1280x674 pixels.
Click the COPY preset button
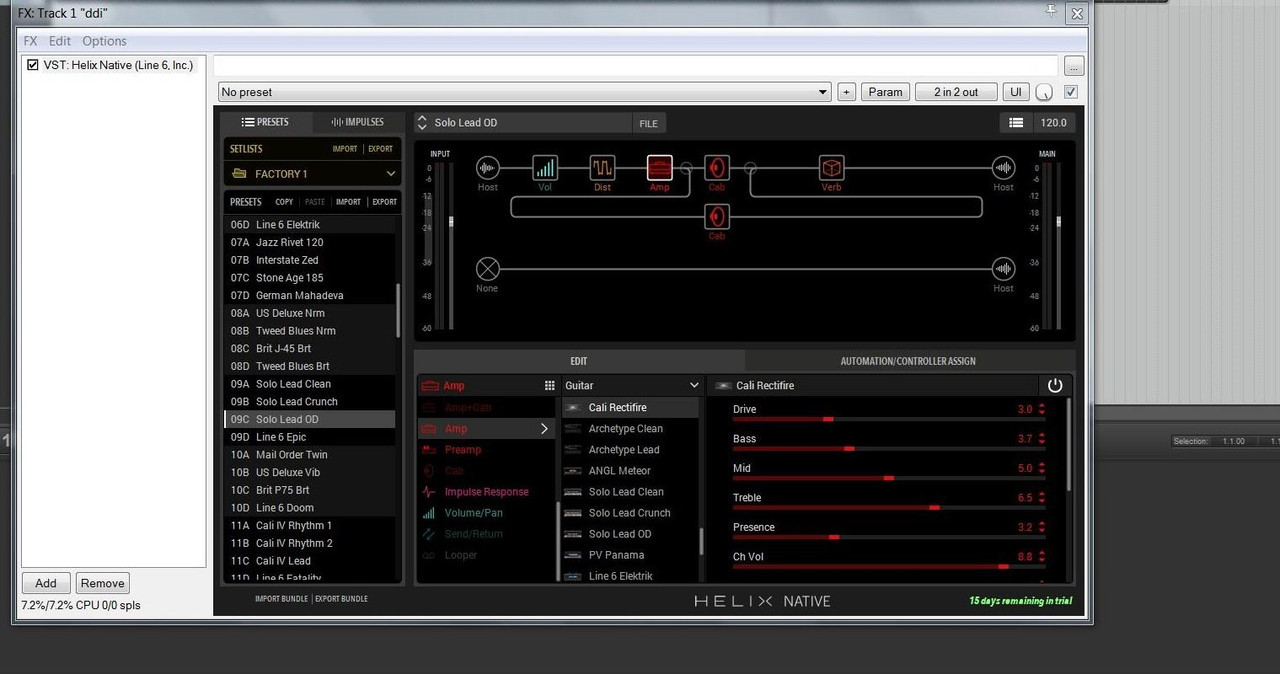coord(284,202)
